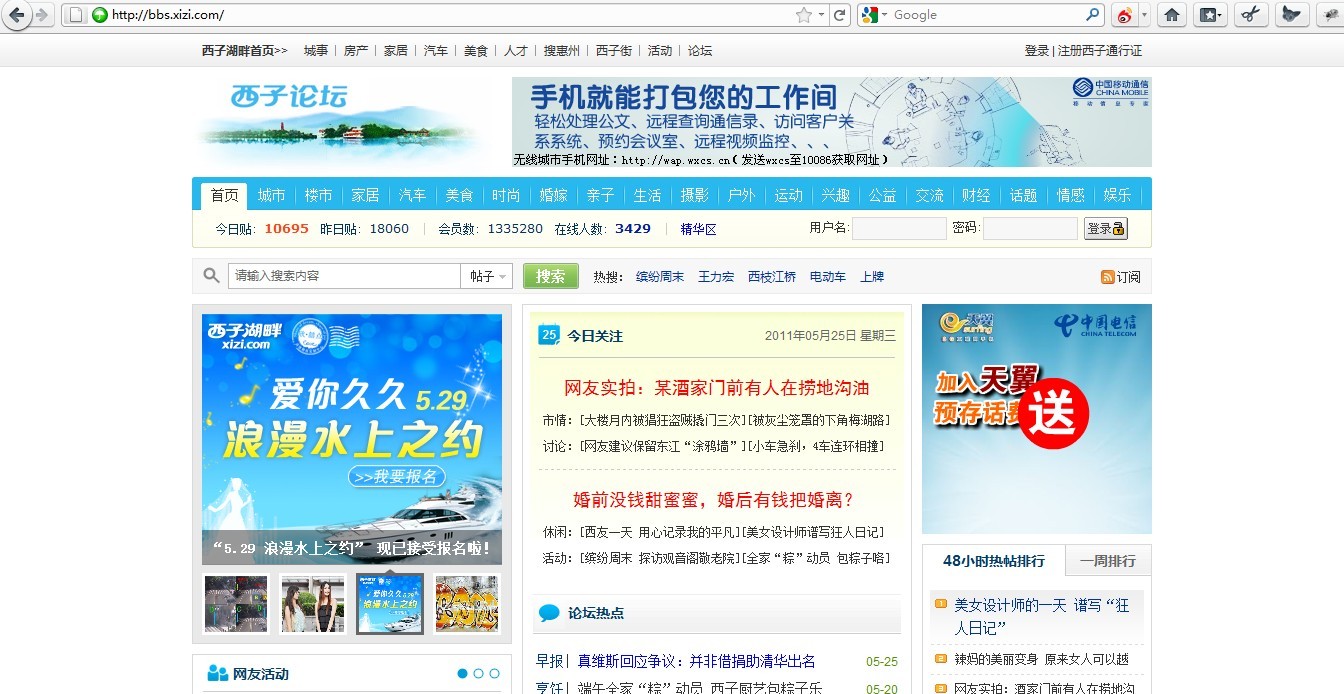Select the yacht event thumbnail
Viewport: 1344px width, 694px height.
click(390, 604)
